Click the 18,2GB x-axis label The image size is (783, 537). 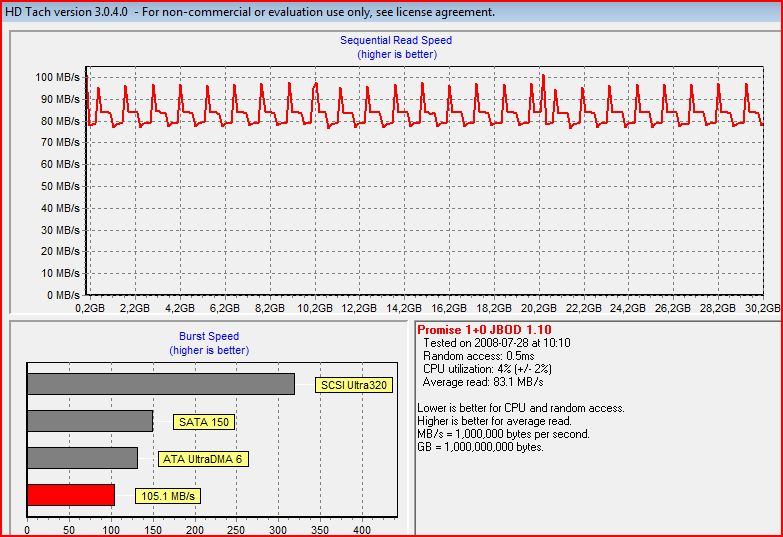[x=494, y=308]
